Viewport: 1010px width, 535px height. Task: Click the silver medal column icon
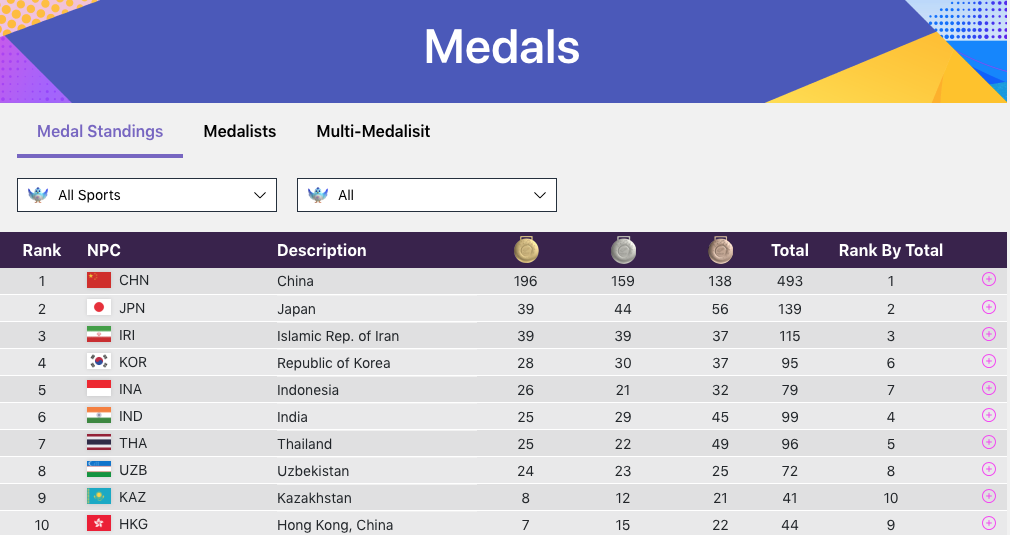(x=623, y=250)
